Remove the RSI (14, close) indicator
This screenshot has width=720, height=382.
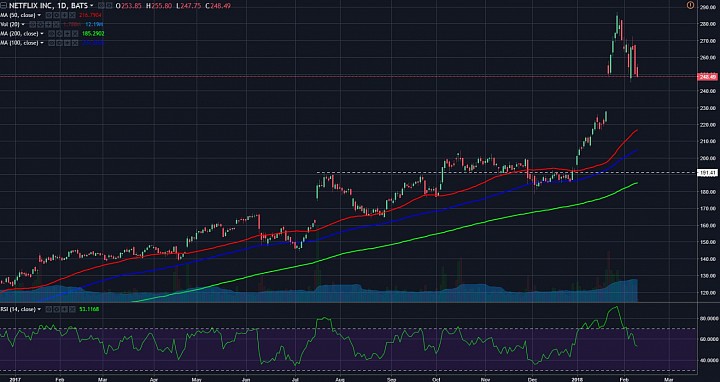pos(73,309)
